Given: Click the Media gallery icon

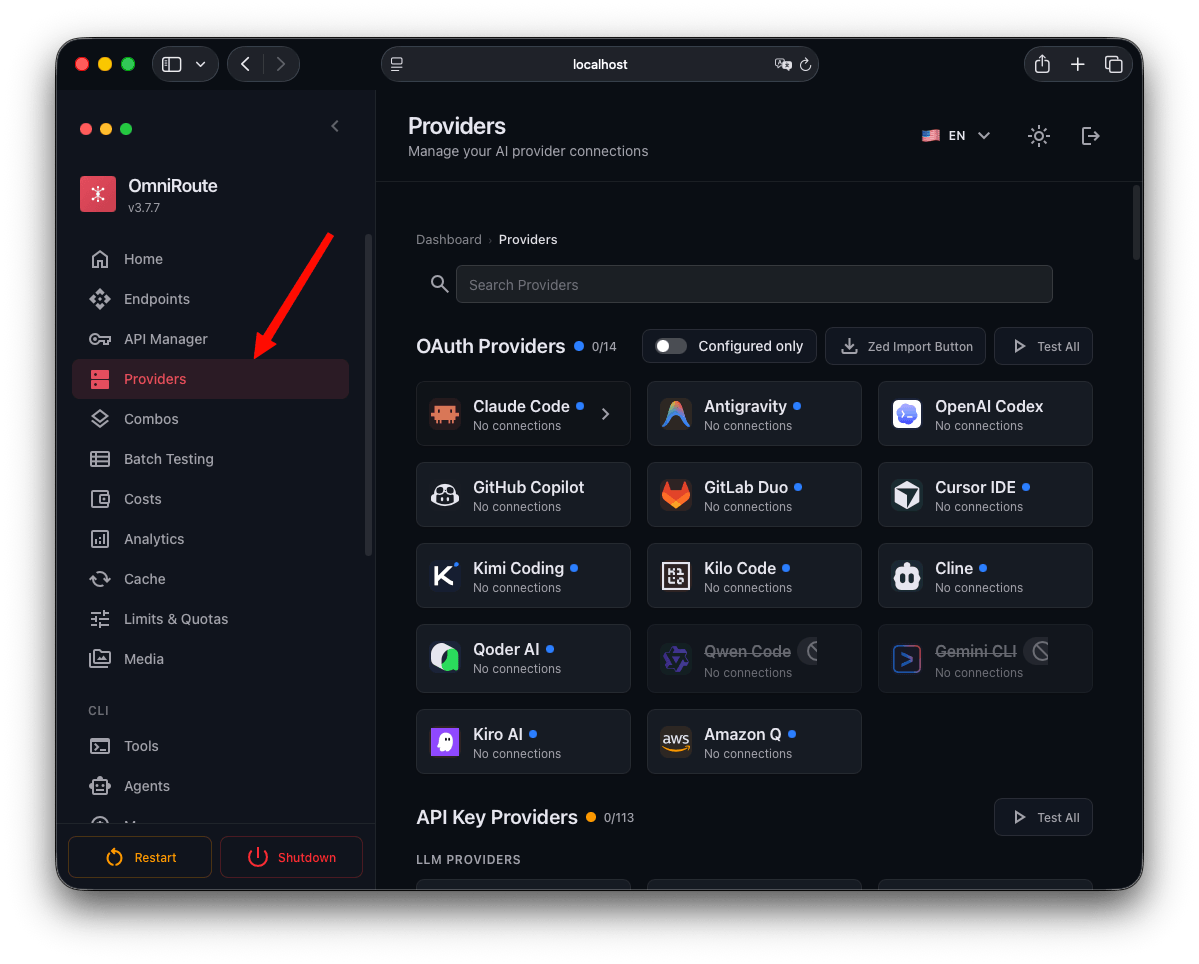Looking at the screenshot, I should coord(100,659).
